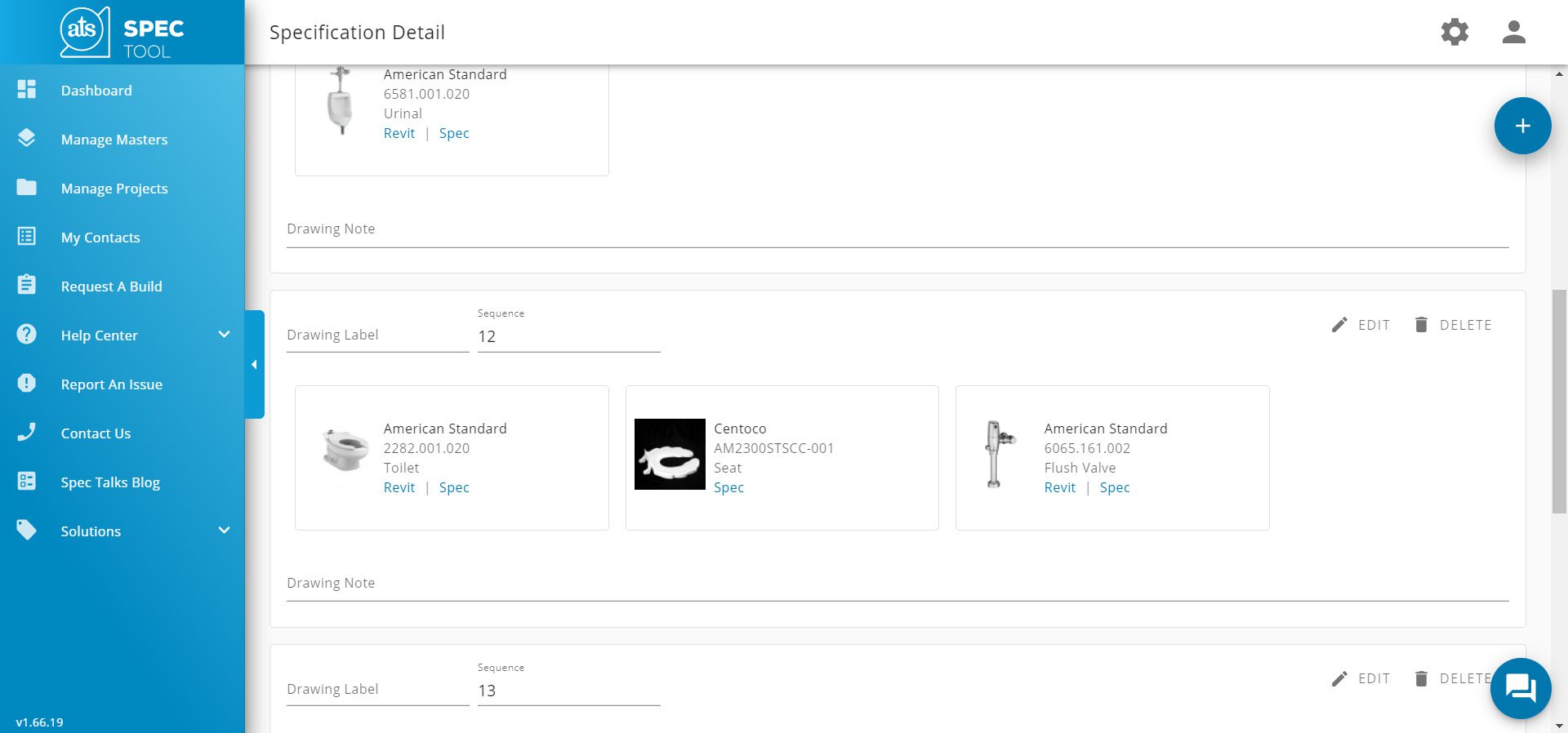
Task: Click the flush valve thumbnail
Action: point(999,454)
